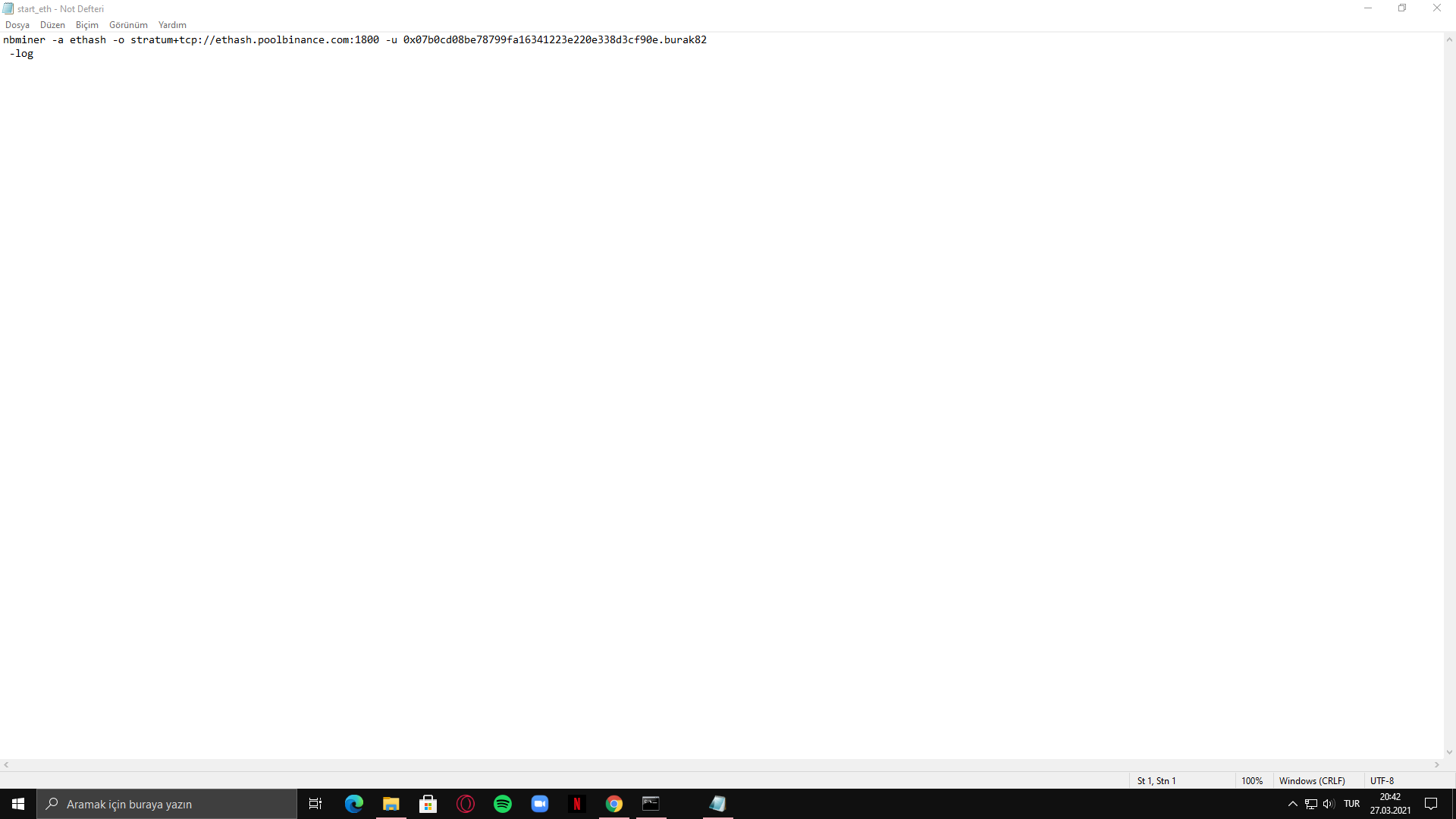Click the Notepad taskbar icon
The image size is (1456, 819).
coord(717,804)
